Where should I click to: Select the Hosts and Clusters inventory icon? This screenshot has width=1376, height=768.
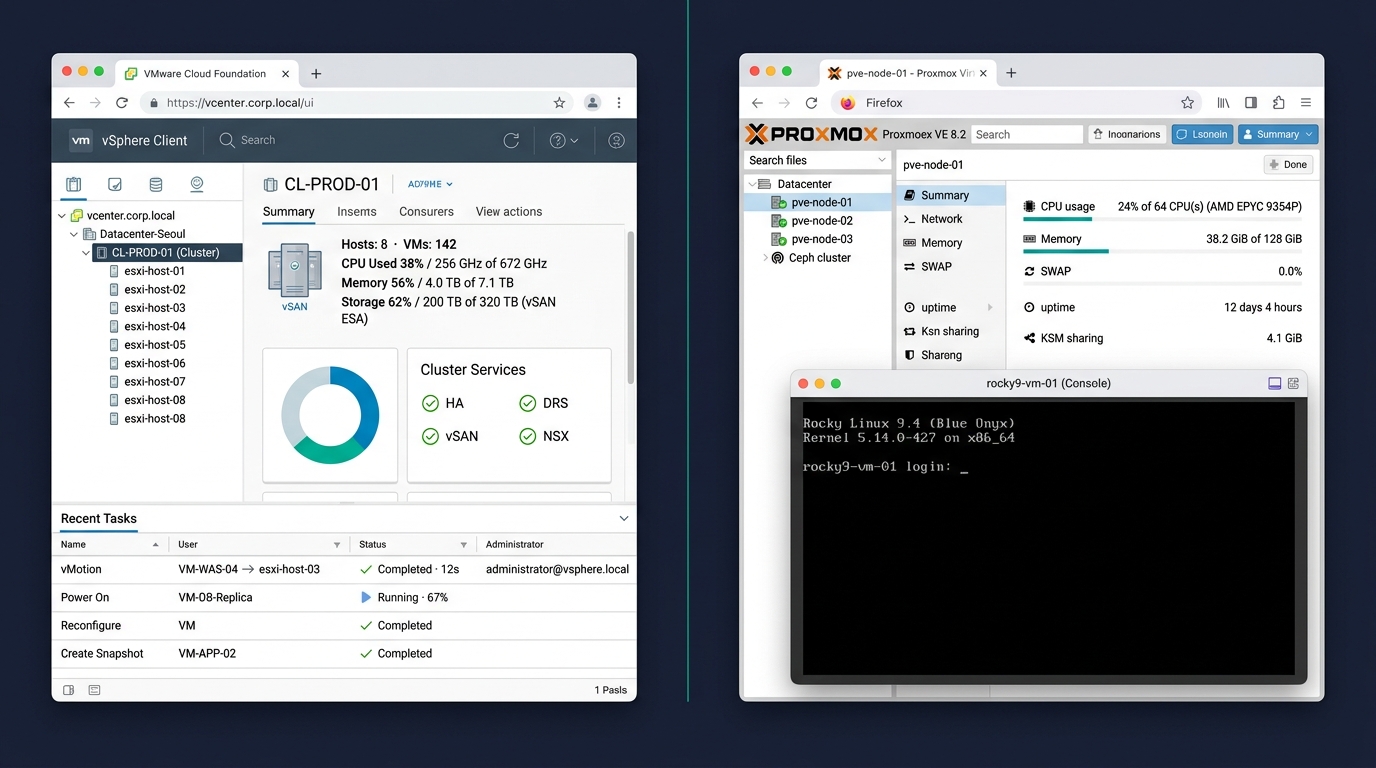pyautogui.click(x=73, y=184)
